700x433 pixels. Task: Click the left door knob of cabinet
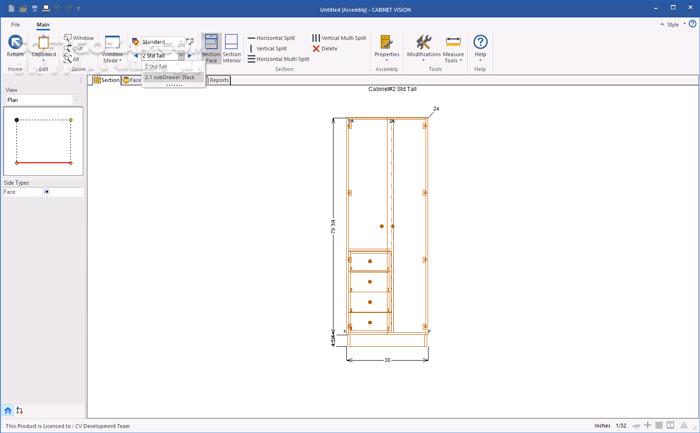pos(382,226)
